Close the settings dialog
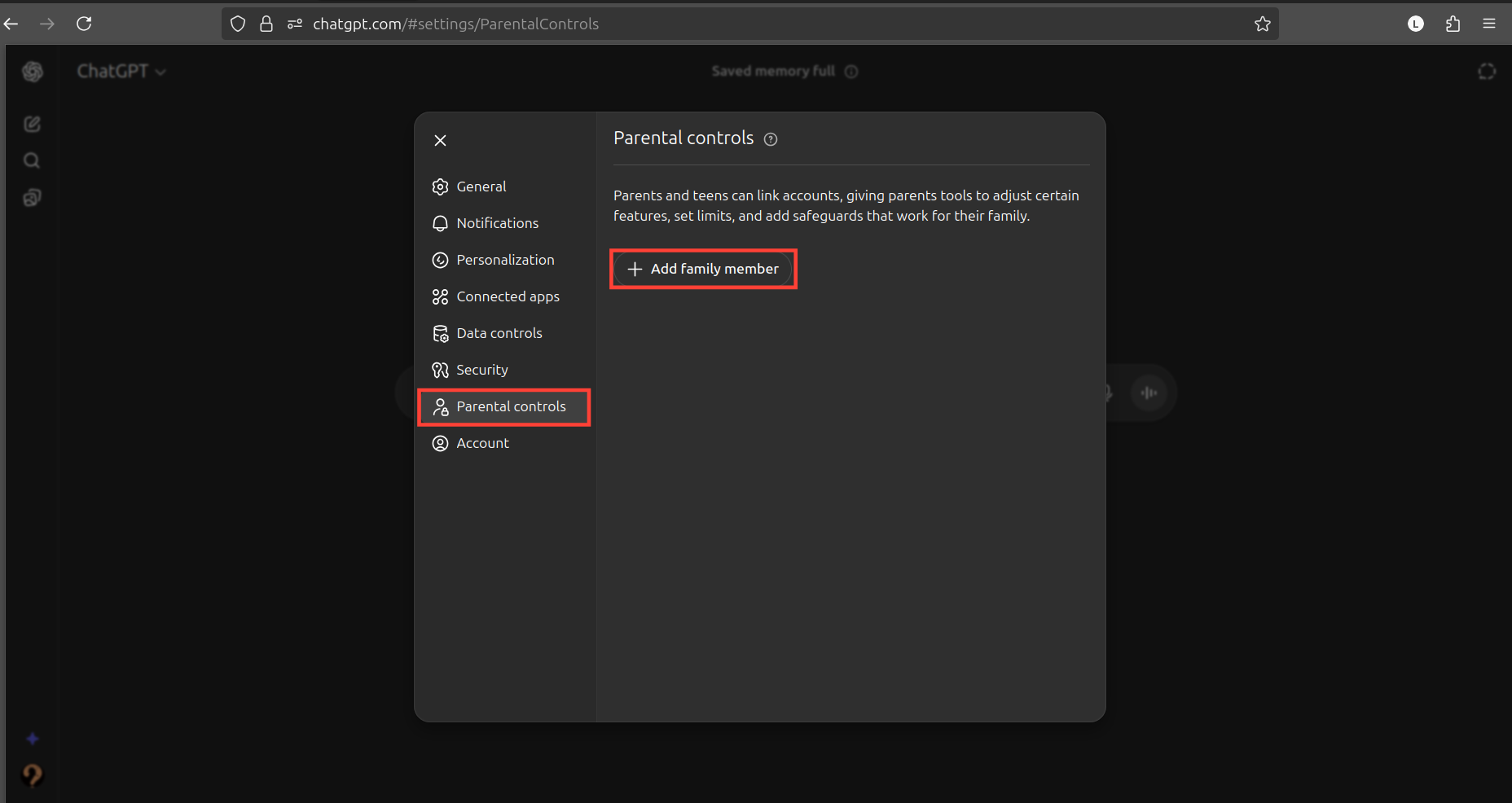Viewport: 1512px width, 803px height. tap(440, 140)
